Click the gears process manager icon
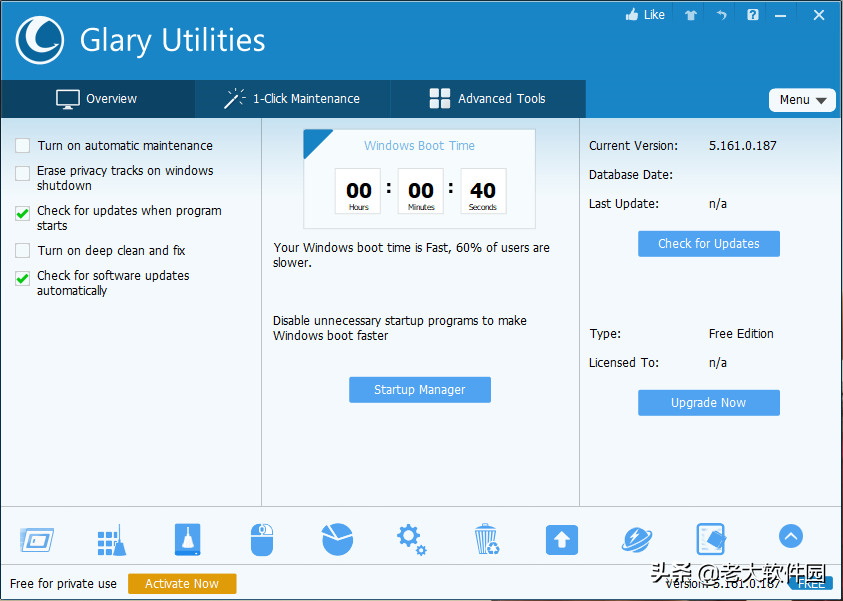Viewport: 843px width, 601px height. [411, 540]
